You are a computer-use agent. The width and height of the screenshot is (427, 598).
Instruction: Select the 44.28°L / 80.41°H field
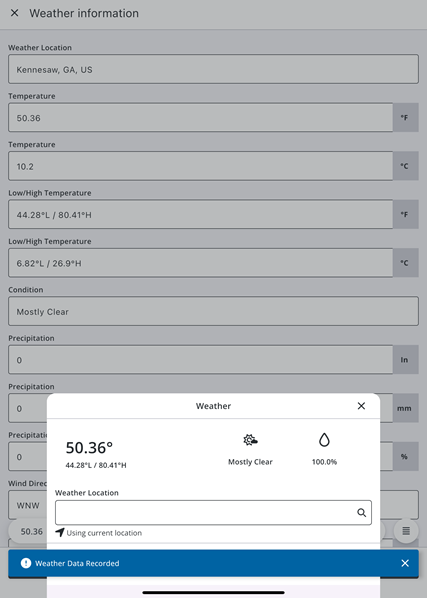tap(201, 214)
